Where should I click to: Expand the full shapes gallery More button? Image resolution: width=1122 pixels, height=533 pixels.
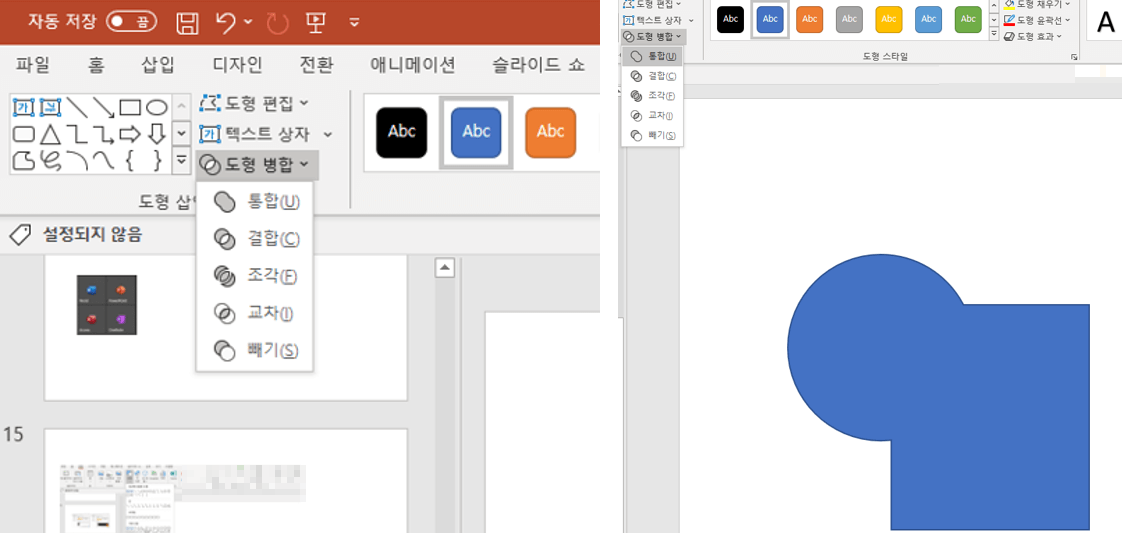pos(181,160)
